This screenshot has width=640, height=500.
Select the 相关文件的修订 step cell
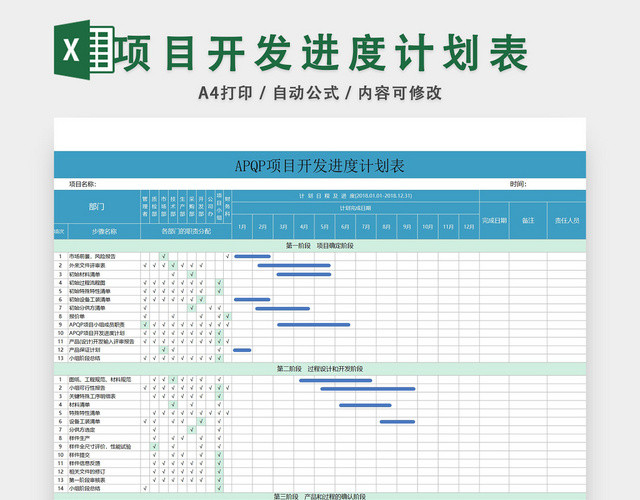104,471
